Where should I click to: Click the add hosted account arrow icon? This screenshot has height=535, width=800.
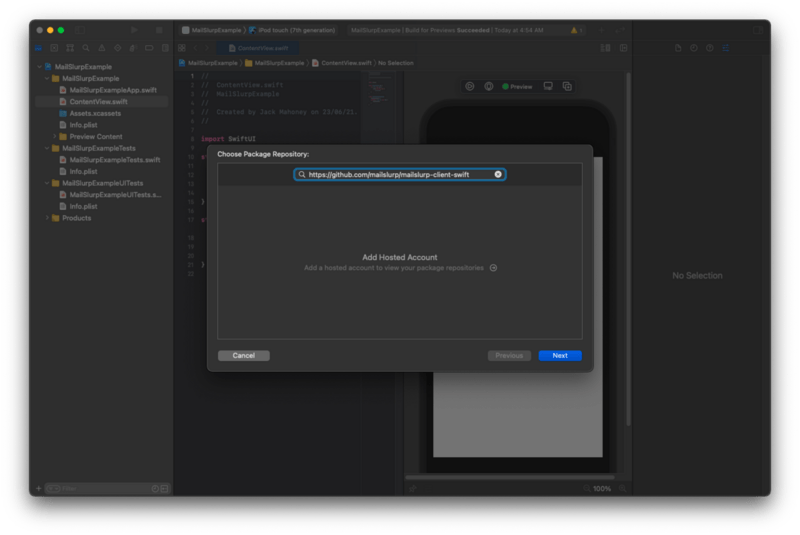[493, 268]
